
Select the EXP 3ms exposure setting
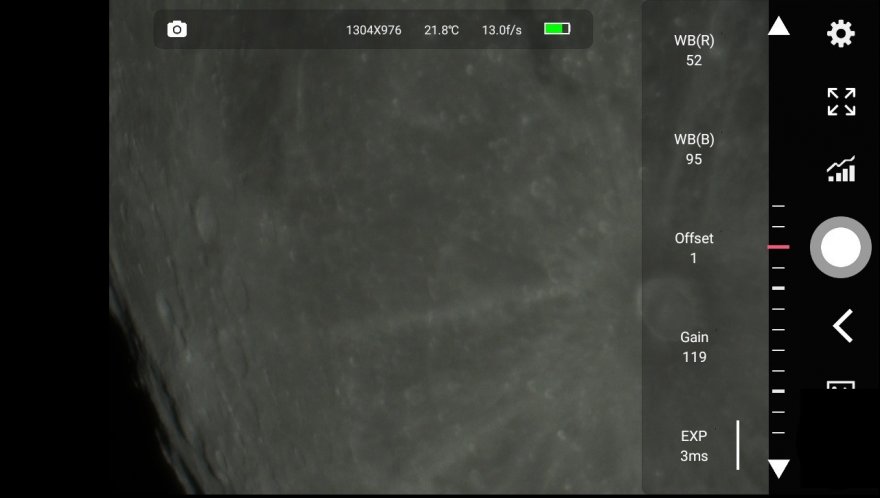(694, 446)
